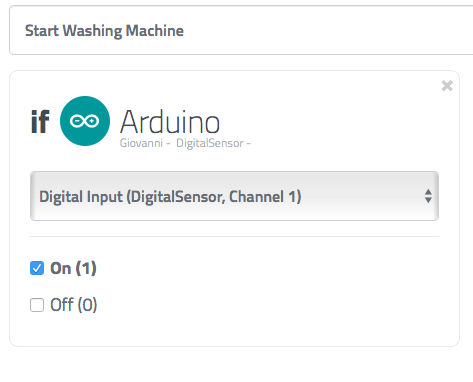
Task: Dismiss the Arduino condition card using the X
Action: [447, 86]
